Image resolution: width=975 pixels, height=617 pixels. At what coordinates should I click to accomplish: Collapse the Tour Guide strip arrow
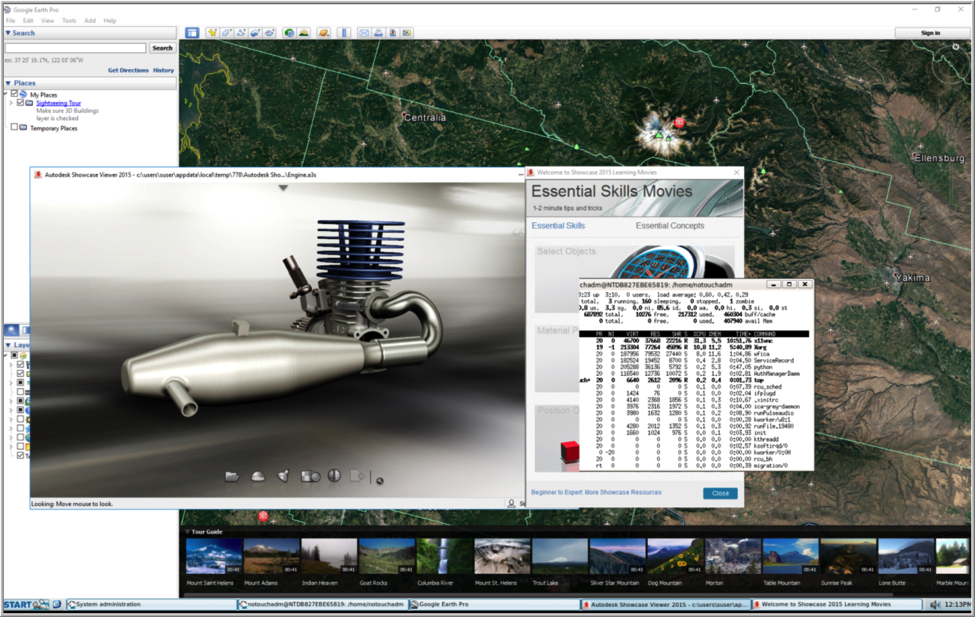click(187, 532)
